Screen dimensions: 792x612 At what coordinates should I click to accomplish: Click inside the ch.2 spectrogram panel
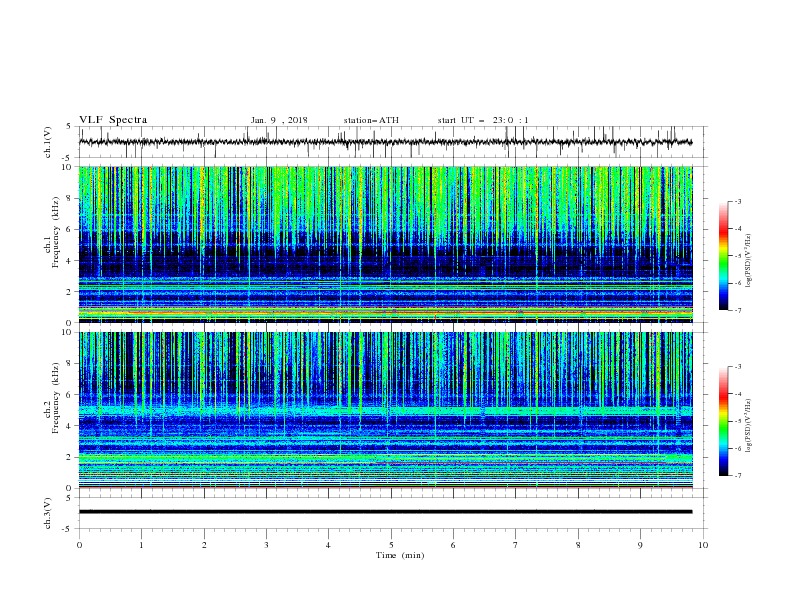tap(385, 410)
